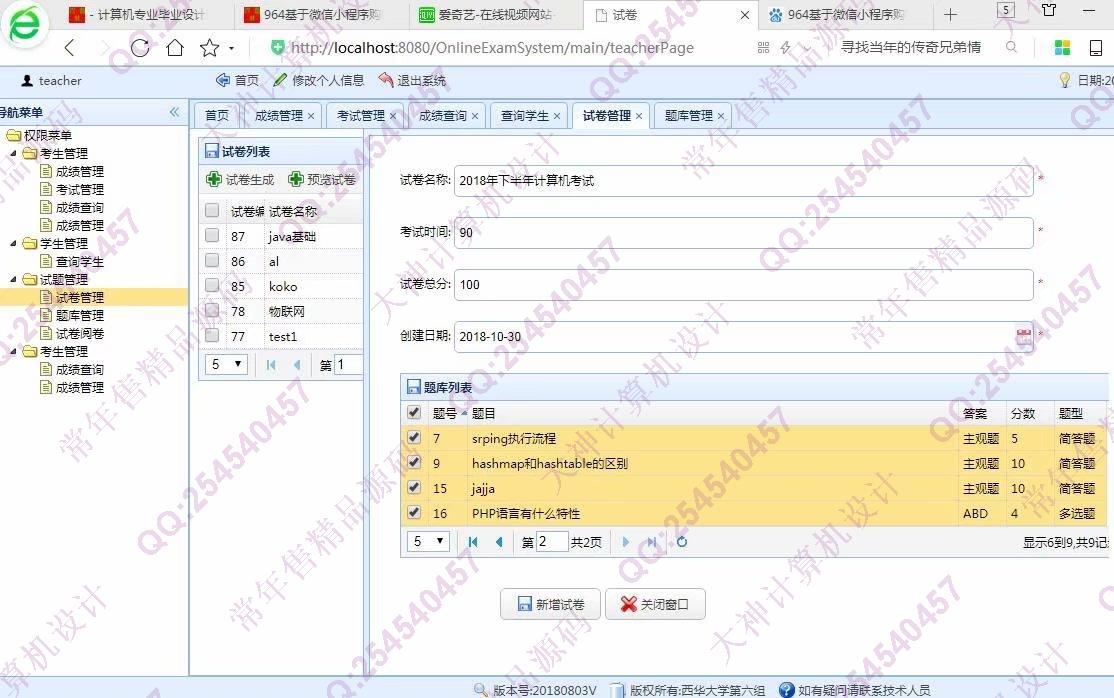This screenshot has height=698, width=1114.
Task: Open the bookmark star dropdown arrow
Action: (x=232, y=48)
